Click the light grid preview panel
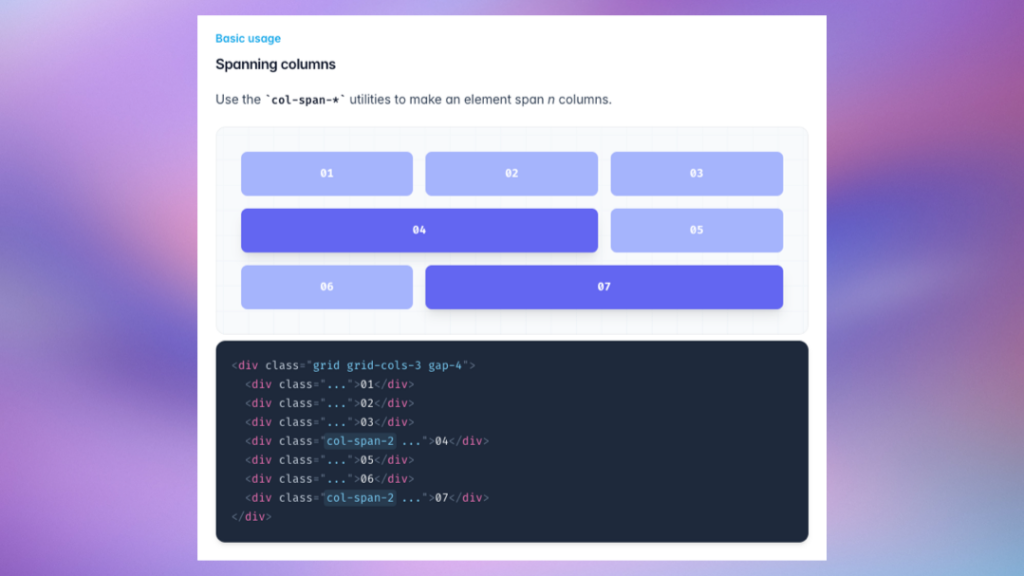 (x=512, y=320)
